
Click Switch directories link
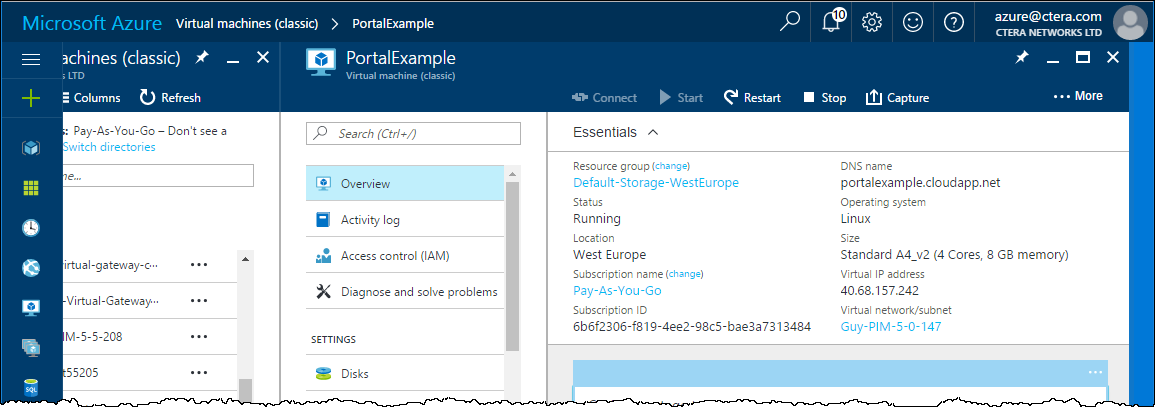tap(109, 146)
